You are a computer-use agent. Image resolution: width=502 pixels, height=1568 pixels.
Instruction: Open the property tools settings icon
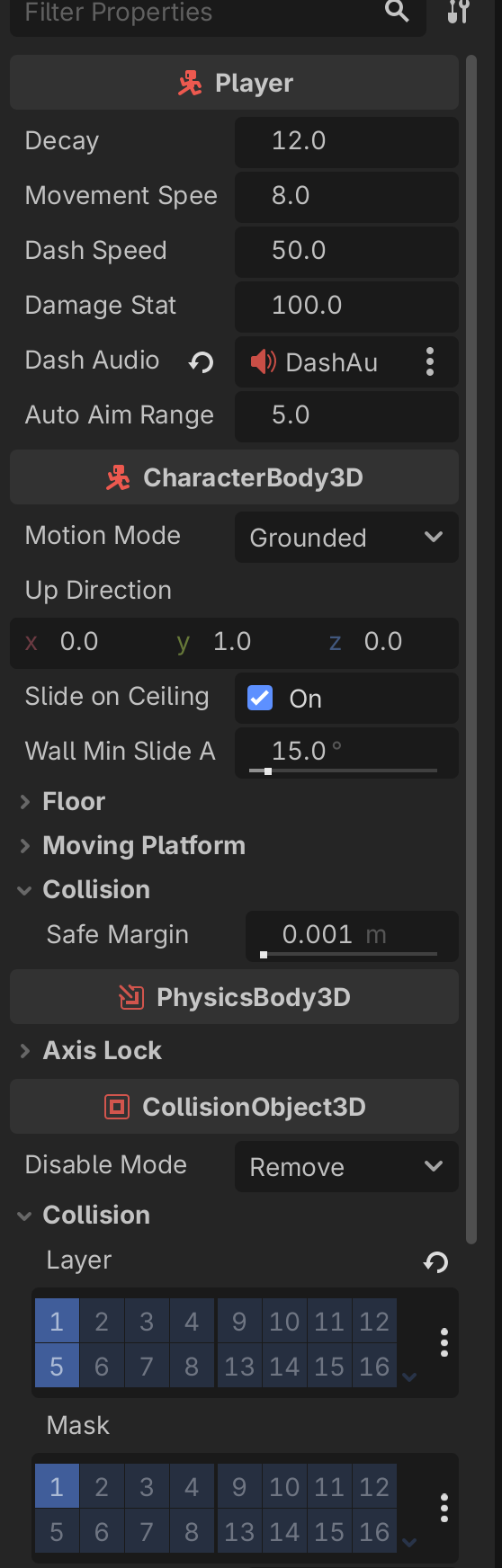pos(459,12)
